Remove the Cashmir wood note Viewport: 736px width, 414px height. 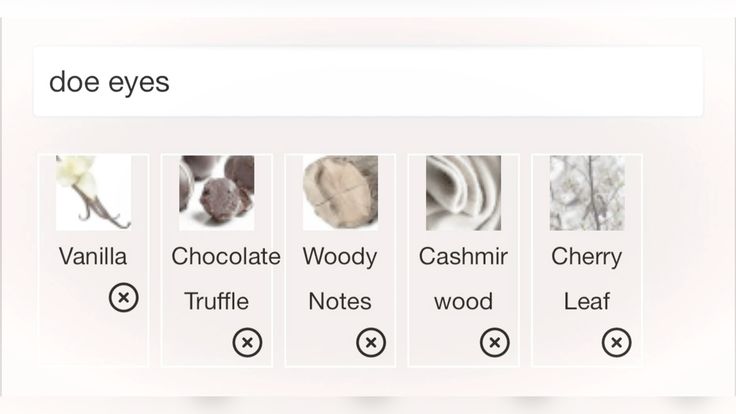494,343
